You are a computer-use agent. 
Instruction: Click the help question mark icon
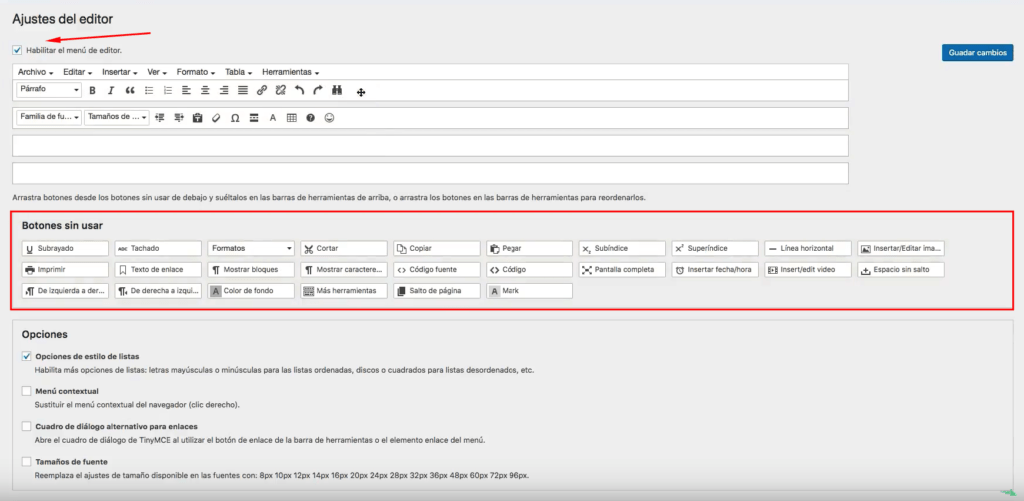pos(311,118)
